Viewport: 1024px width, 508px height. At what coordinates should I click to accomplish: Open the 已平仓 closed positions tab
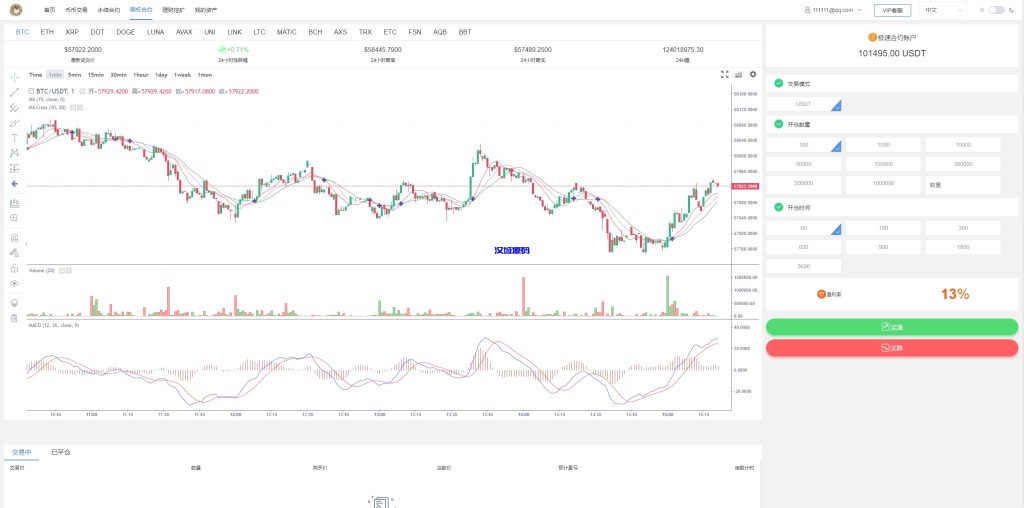pyautogui.click(x=62, y=452)
